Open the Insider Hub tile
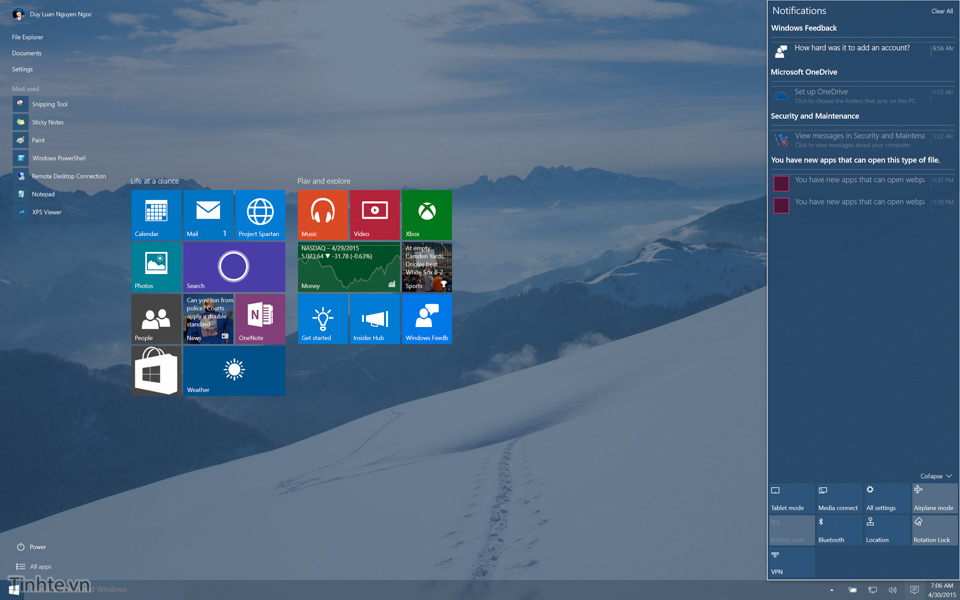 pyautogui.click(x=375, y=319)
